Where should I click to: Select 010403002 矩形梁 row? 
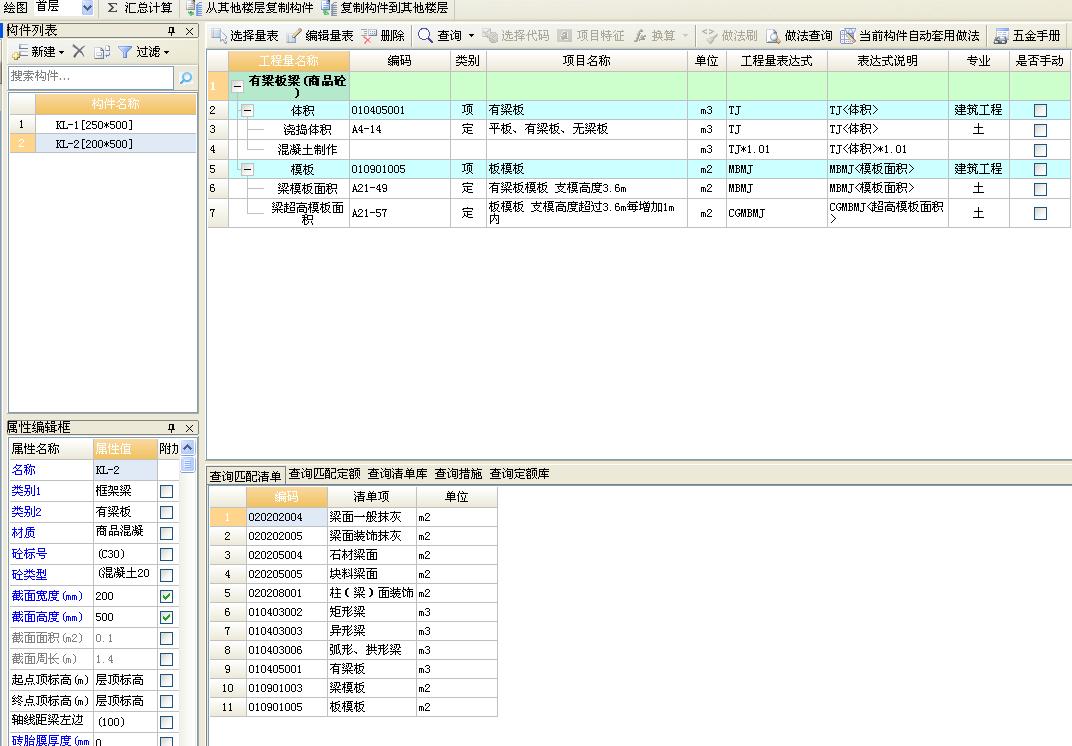(353, 612)
